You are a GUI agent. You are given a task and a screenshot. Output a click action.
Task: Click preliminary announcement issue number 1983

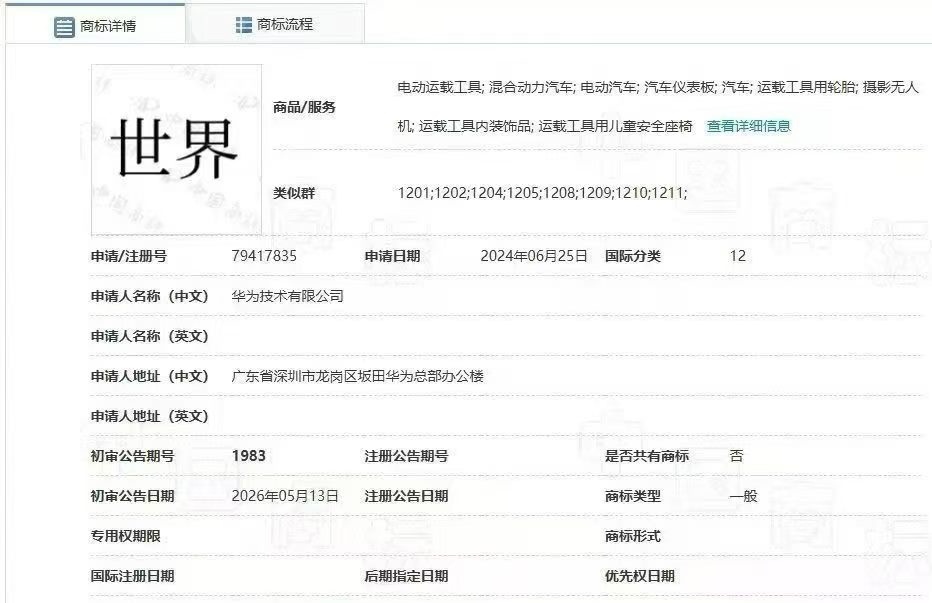tap(248, 456)
